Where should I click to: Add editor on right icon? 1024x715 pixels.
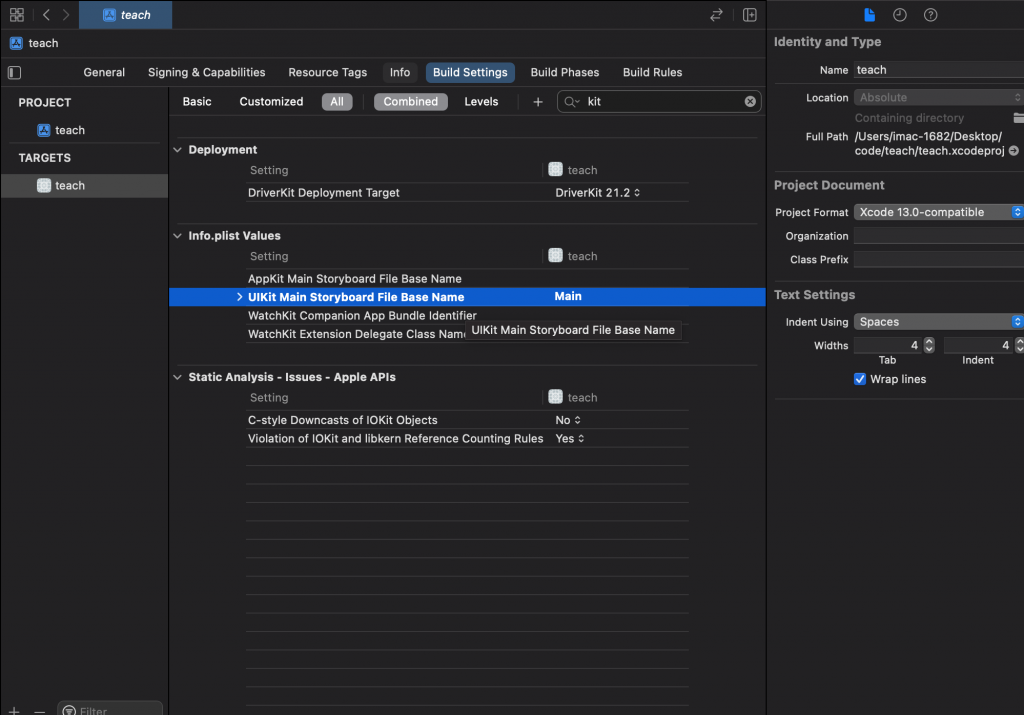point(750,15)
